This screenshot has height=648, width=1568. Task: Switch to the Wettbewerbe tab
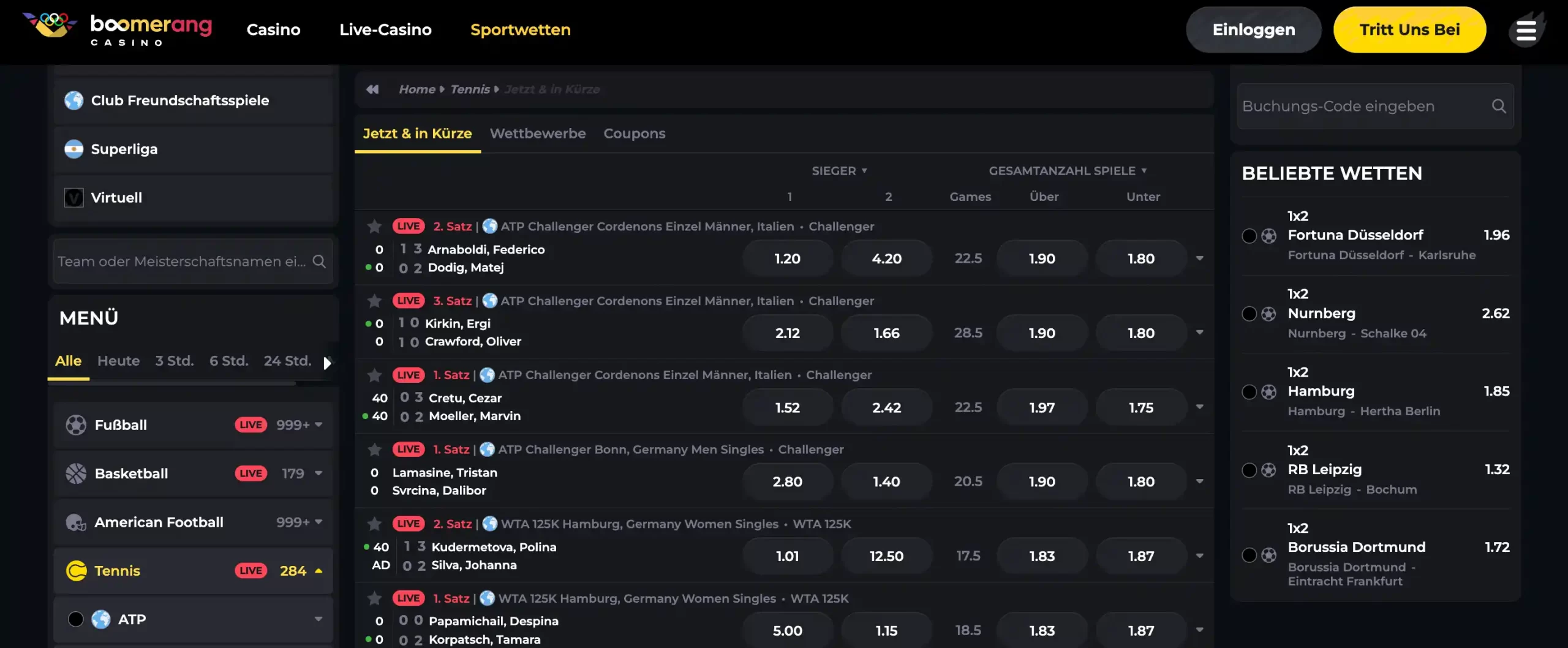click(x=538, y=134)
